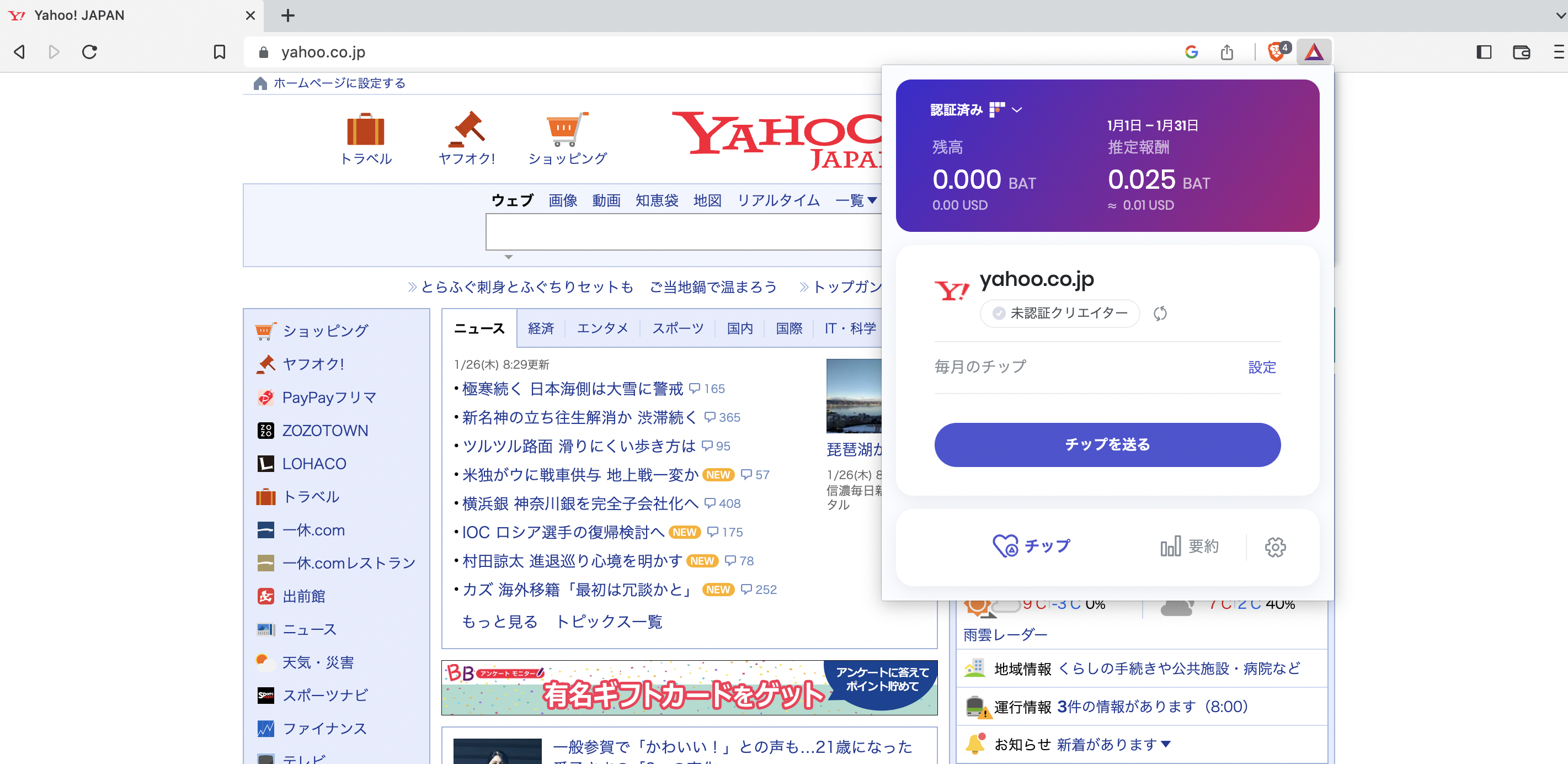Click もっと見る under news list
This screenshot has width=1568, height=764.
pos(500,622)
